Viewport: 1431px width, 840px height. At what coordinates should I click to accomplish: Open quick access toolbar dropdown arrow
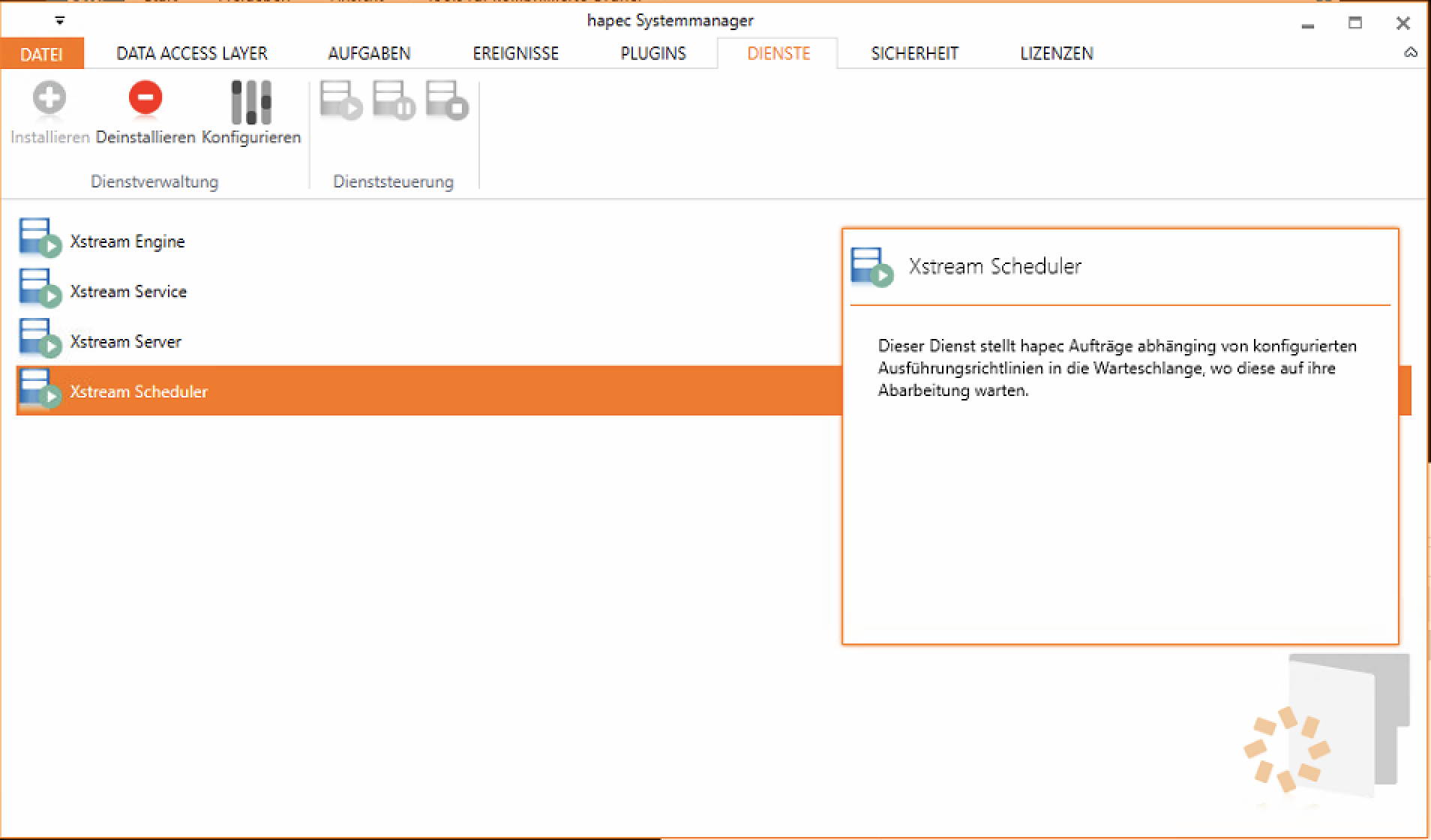coord(60,20)
